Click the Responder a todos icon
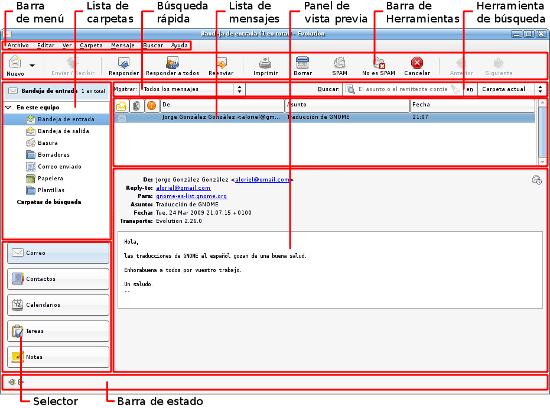 pos(172,63)
